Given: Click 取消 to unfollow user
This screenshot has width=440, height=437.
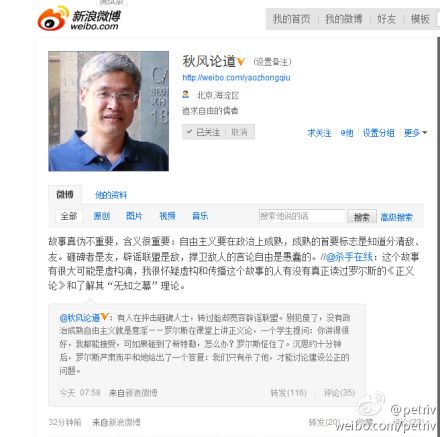Looking at the screenshot, I should pyautogui.click(x=239, y=132).
